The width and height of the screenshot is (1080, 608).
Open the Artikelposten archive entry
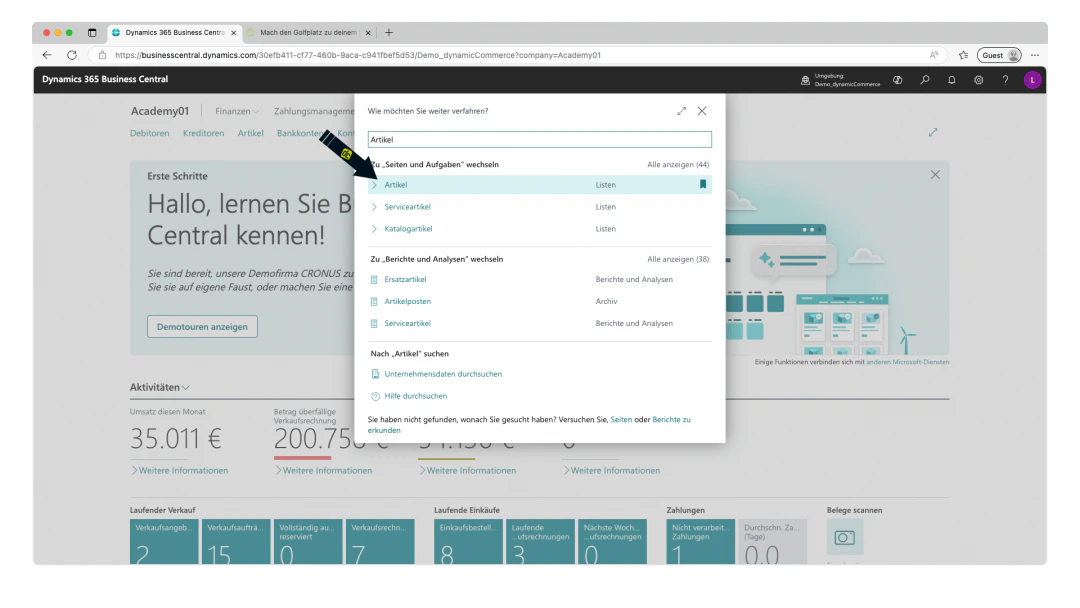tap(407, 302)
